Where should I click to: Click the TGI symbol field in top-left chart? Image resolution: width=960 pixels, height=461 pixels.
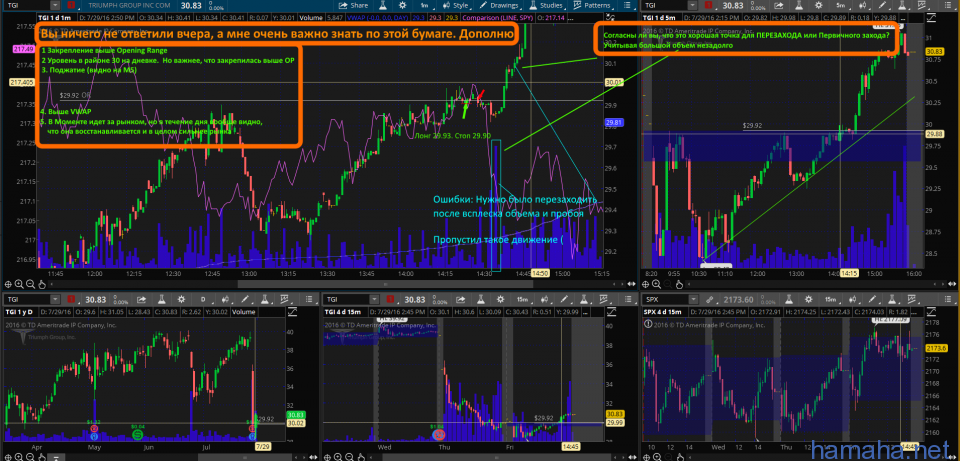tap(28, 6)
